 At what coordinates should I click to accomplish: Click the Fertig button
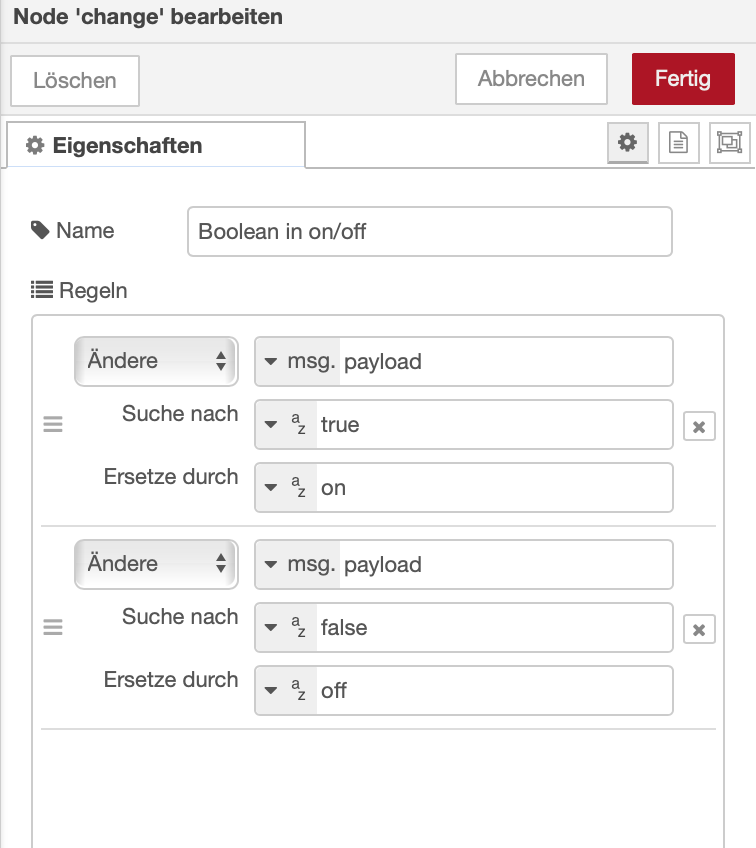[x=683, y=79]
